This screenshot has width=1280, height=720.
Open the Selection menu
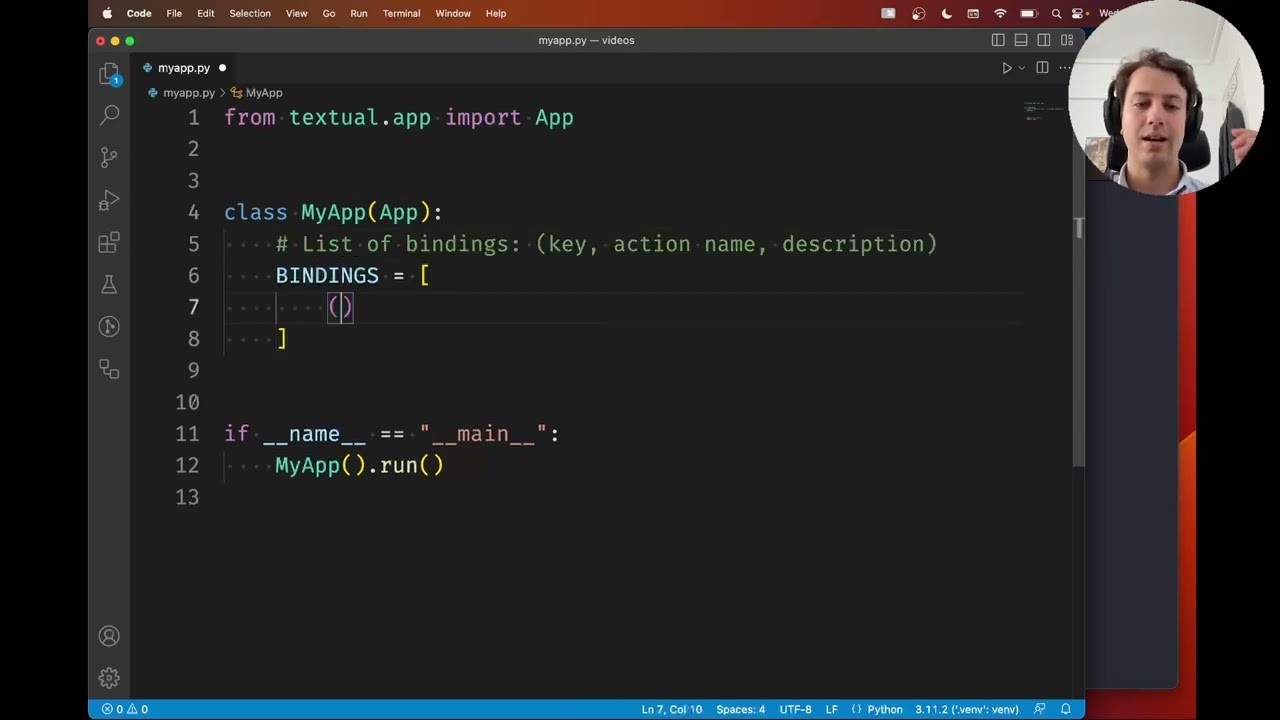click(x=250, y=13)
